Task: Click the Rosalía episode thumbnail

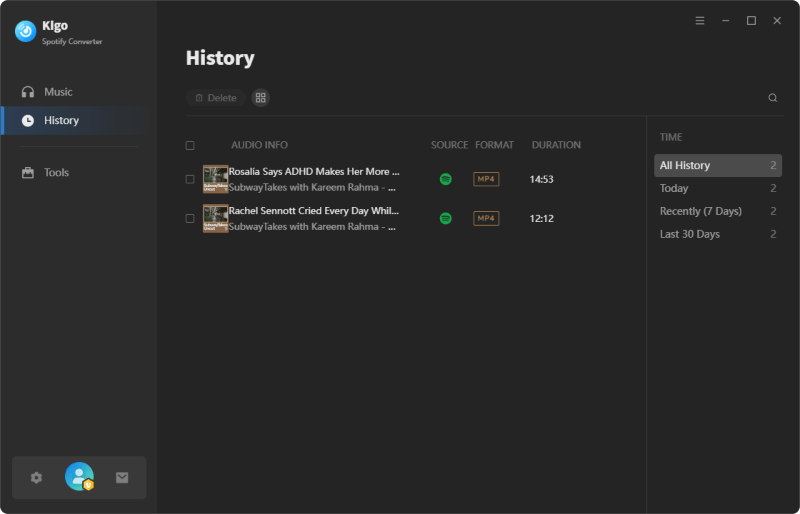Action: coord(215,179)
